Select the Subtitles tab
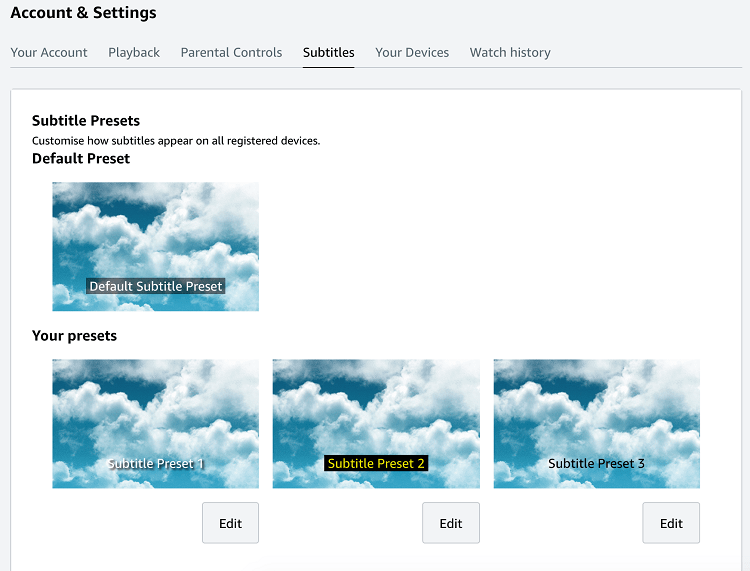 [328, 52]
